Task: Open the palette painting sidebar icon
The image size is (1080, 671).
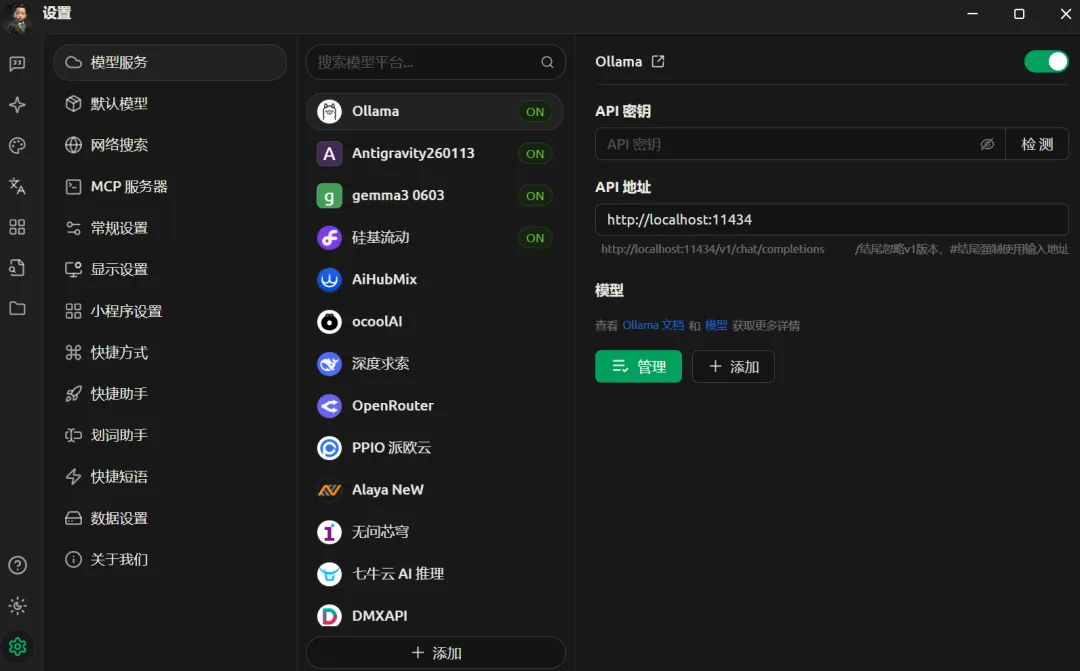Action: pos(17,145)
